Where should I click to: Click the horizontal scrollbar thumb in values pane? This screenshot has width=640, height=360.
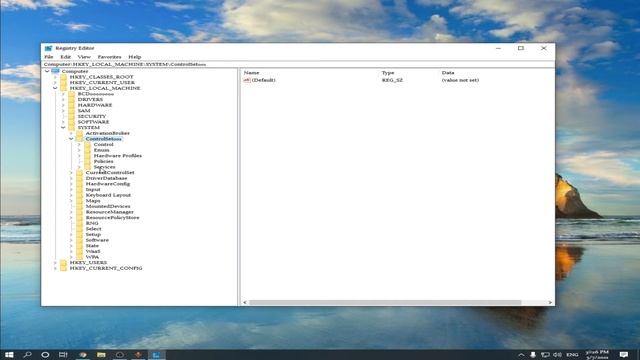[x=385, y=302]
